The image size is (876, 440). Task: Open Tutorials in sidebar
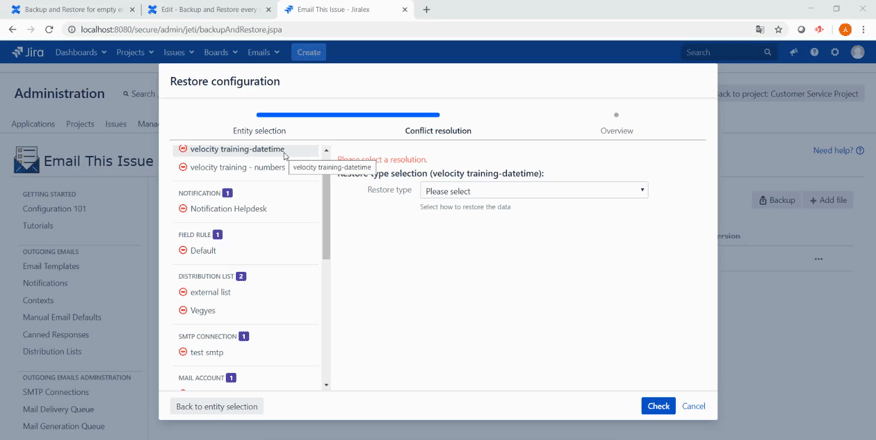38,226
